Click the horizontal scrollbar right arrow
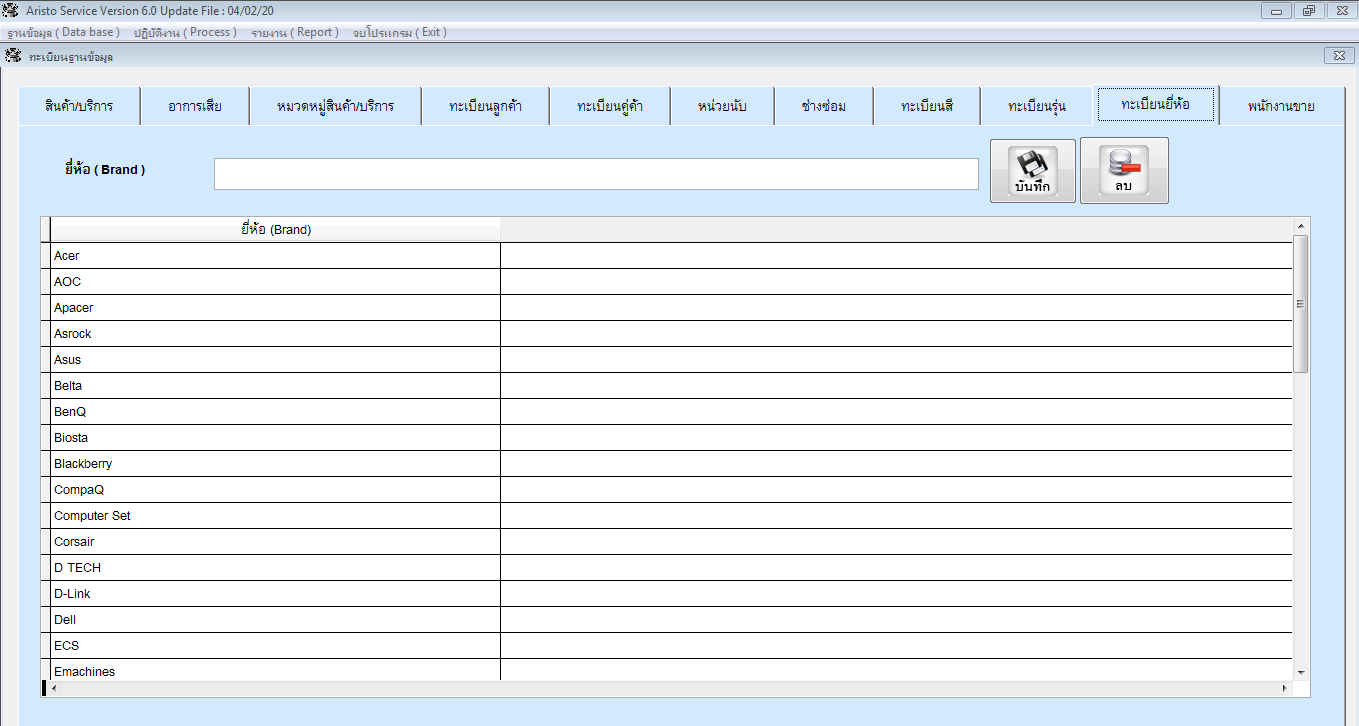The image size is (1359, 726). tap(1285, 689)
